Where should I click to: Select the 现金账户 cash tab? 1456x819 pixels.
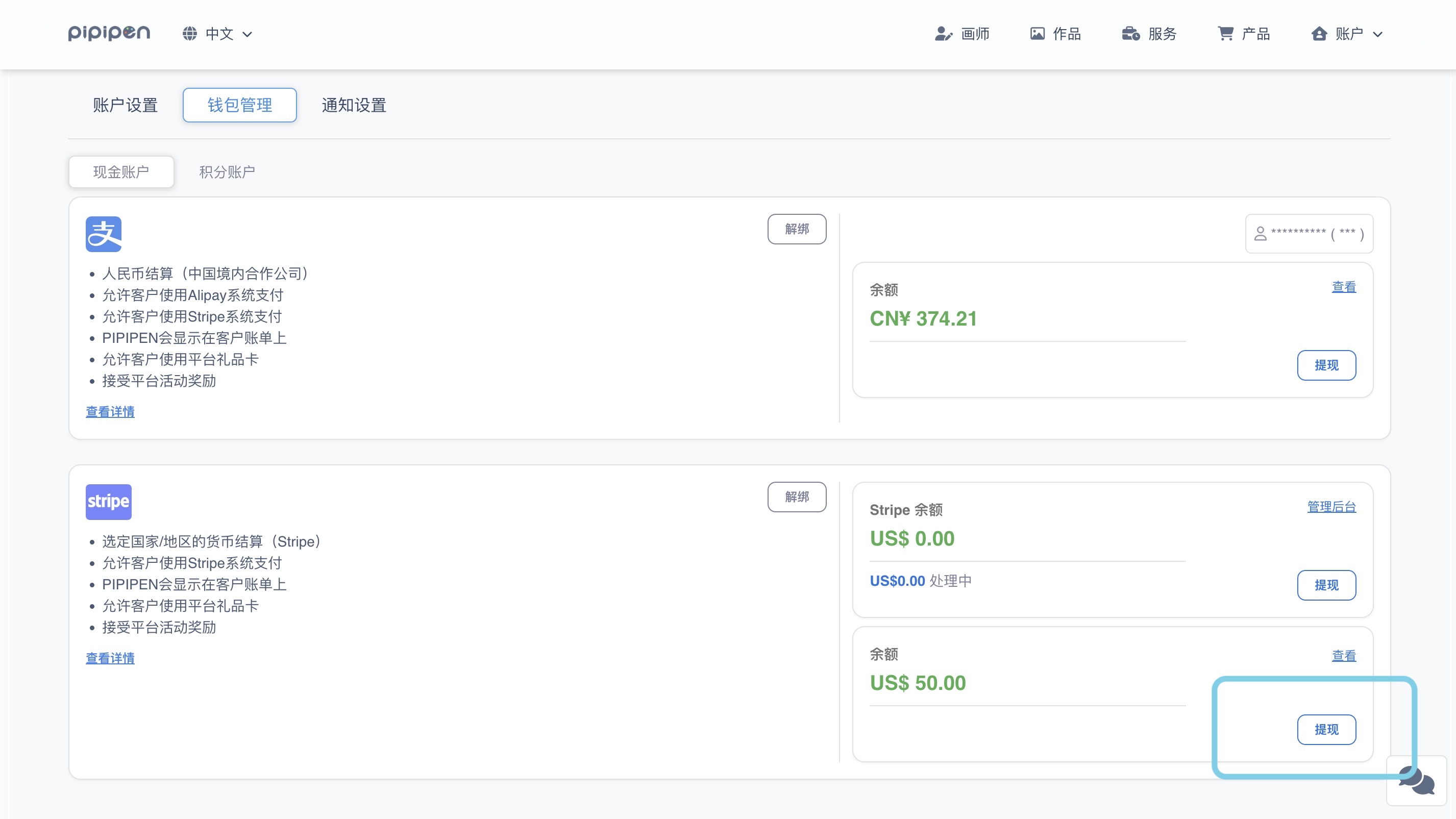coord(121,172)
